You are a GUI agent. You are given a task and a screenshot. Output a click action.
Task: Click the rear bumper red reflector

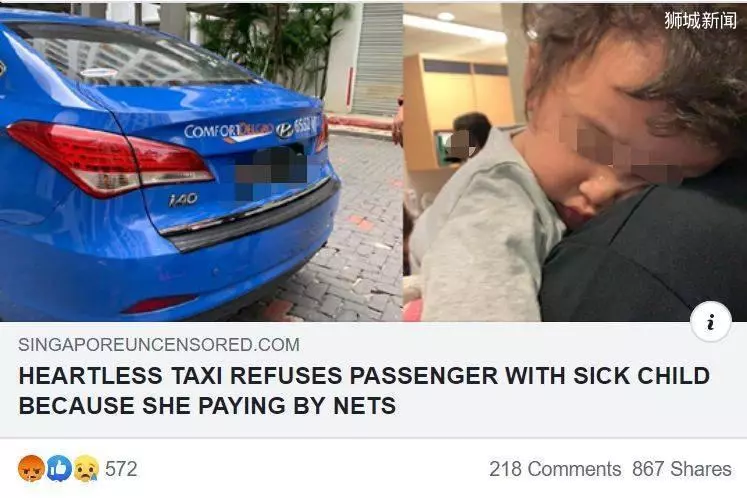[x=159, y=304]
